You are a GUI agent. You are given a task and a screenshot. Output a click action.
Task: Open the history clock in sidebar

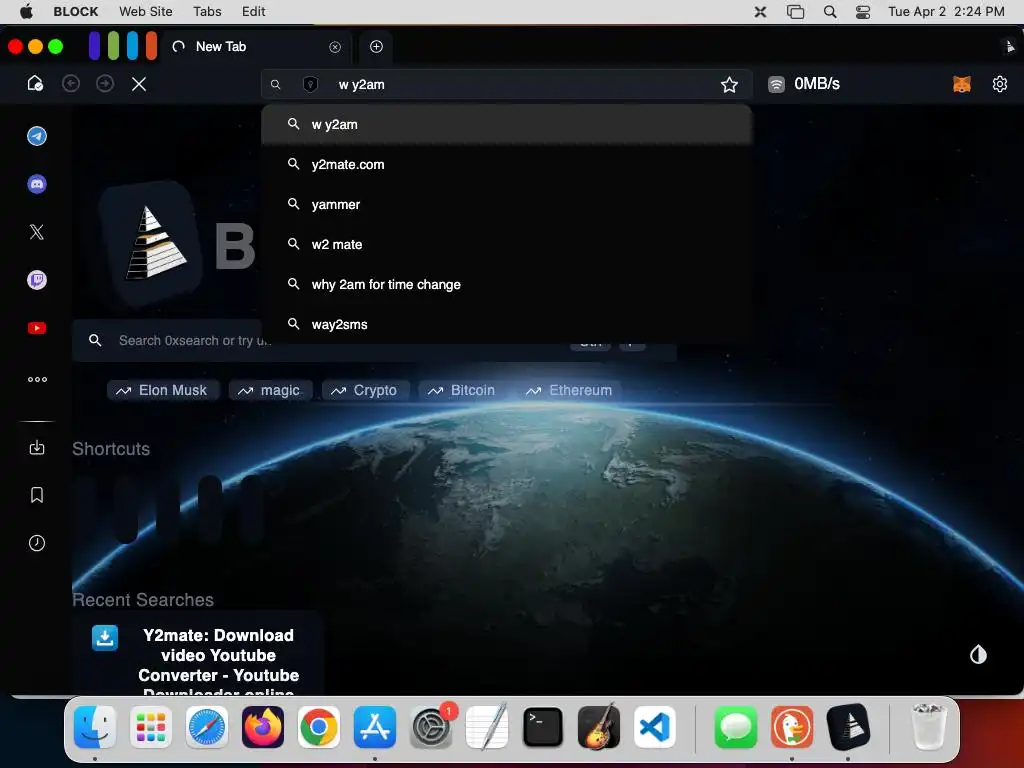click(x=37, y=543)
